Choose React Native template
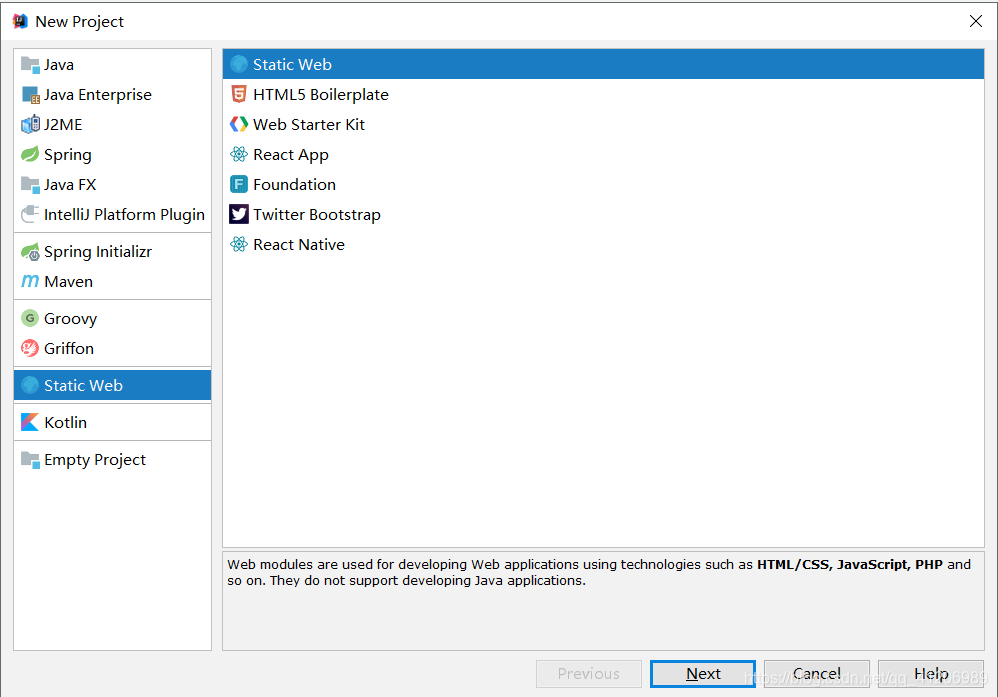998x697 pixels. click(x=603, y=244)
